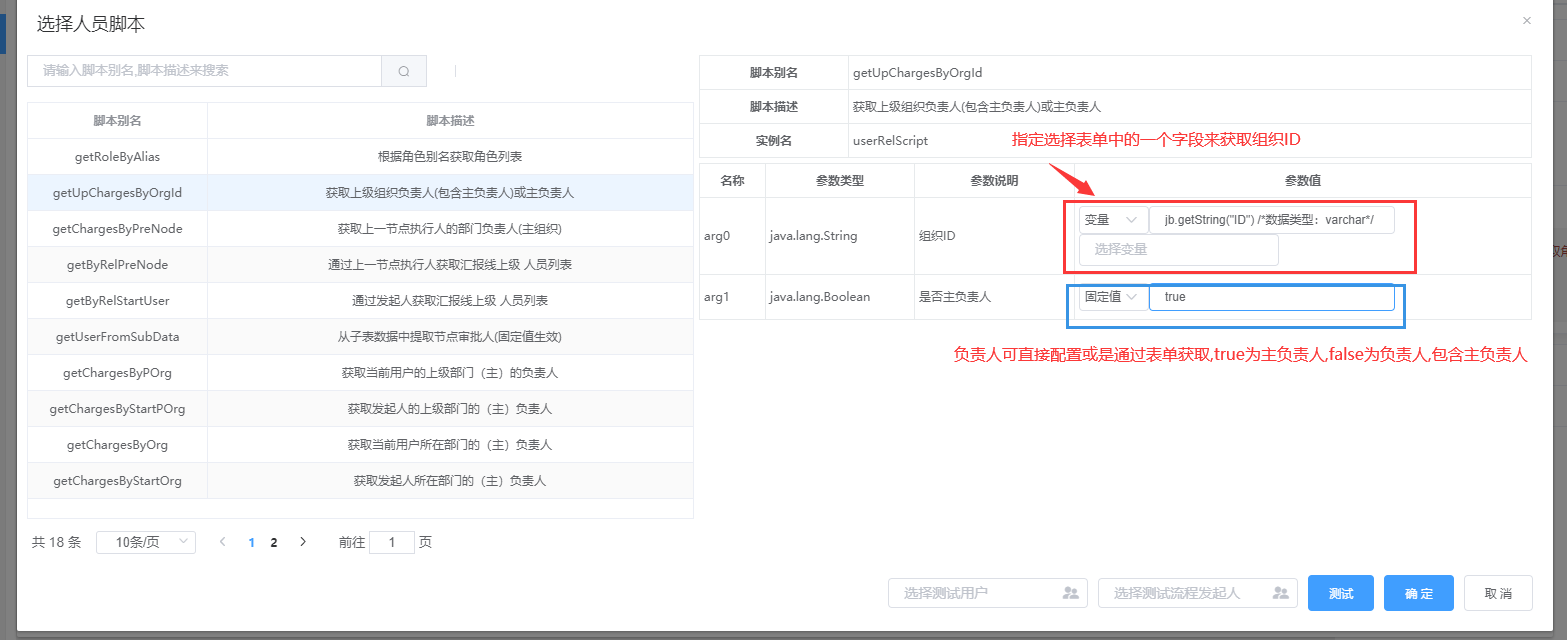Select the getChargesByPreNode script row

[360, 229]
